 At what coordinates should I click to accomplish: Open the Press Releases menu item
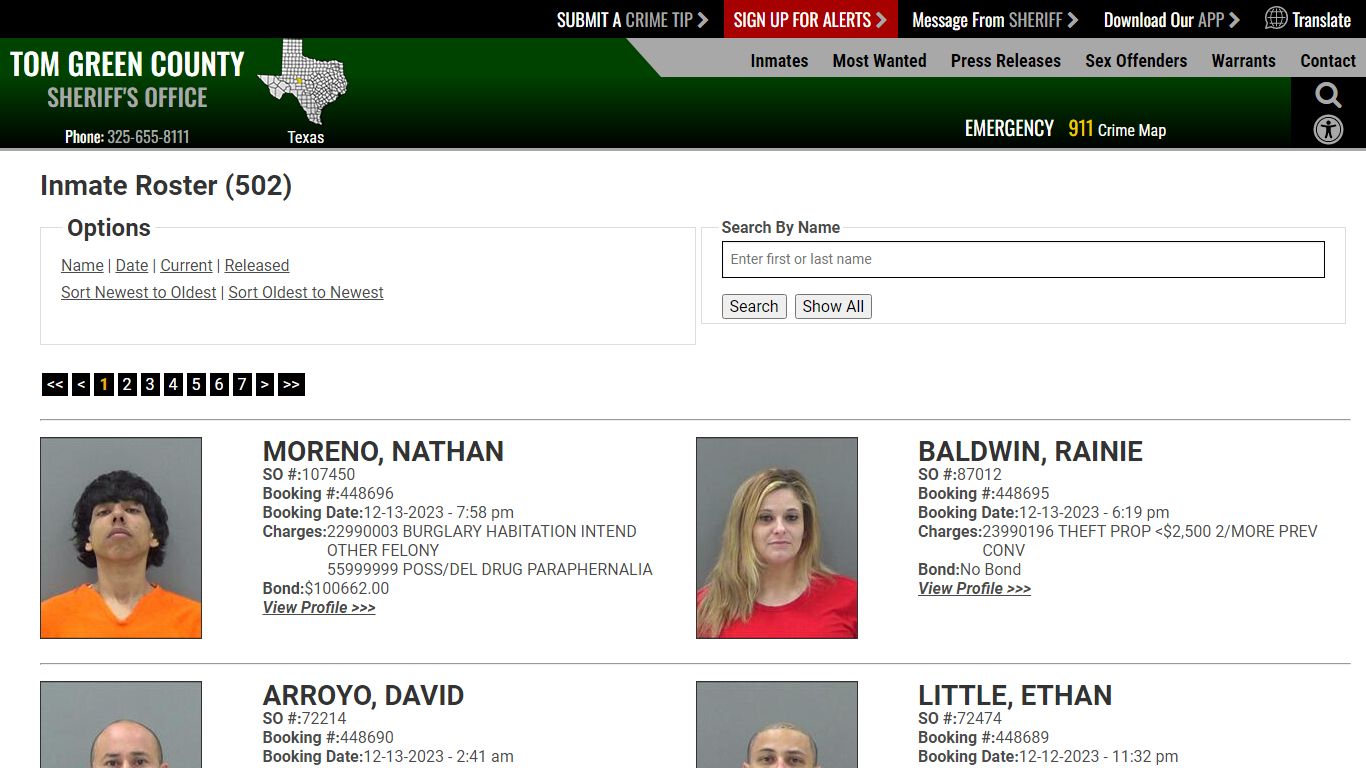click(1005, 60)
